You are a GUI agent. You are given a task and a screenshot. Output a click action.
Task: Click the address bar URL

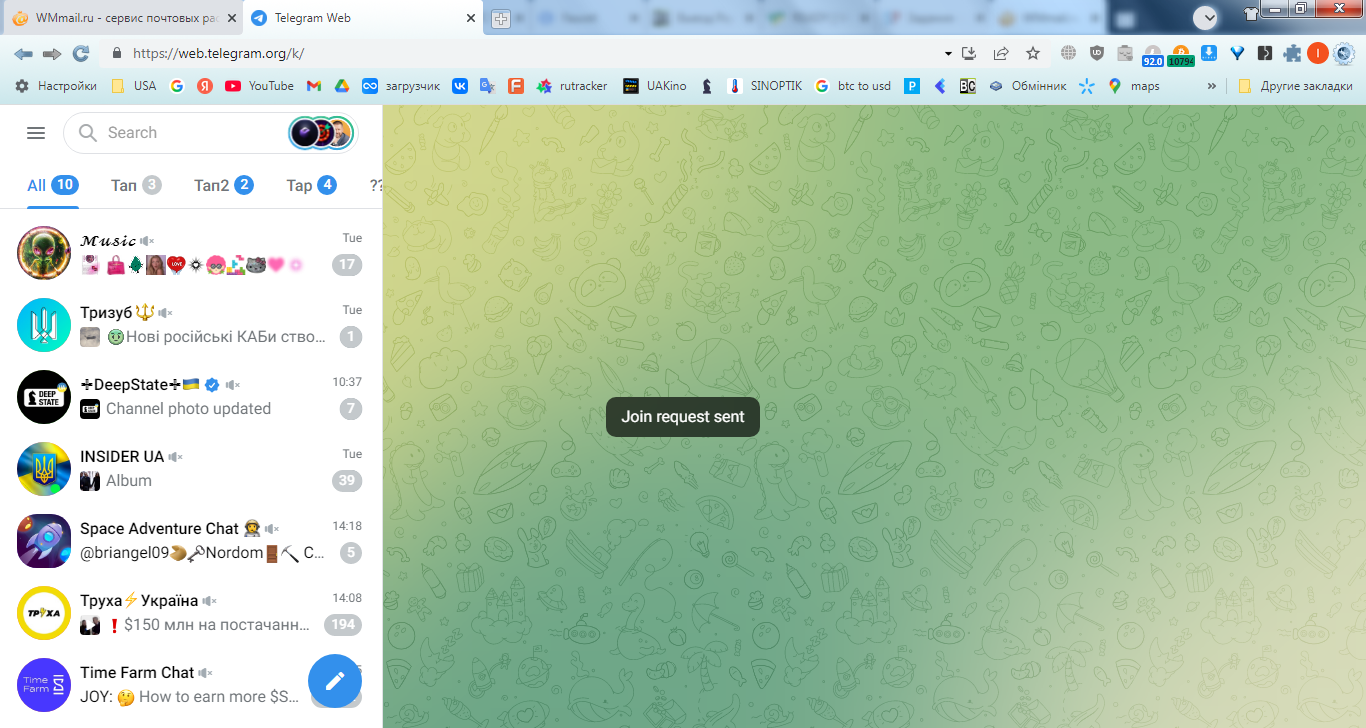click(218, 54)
